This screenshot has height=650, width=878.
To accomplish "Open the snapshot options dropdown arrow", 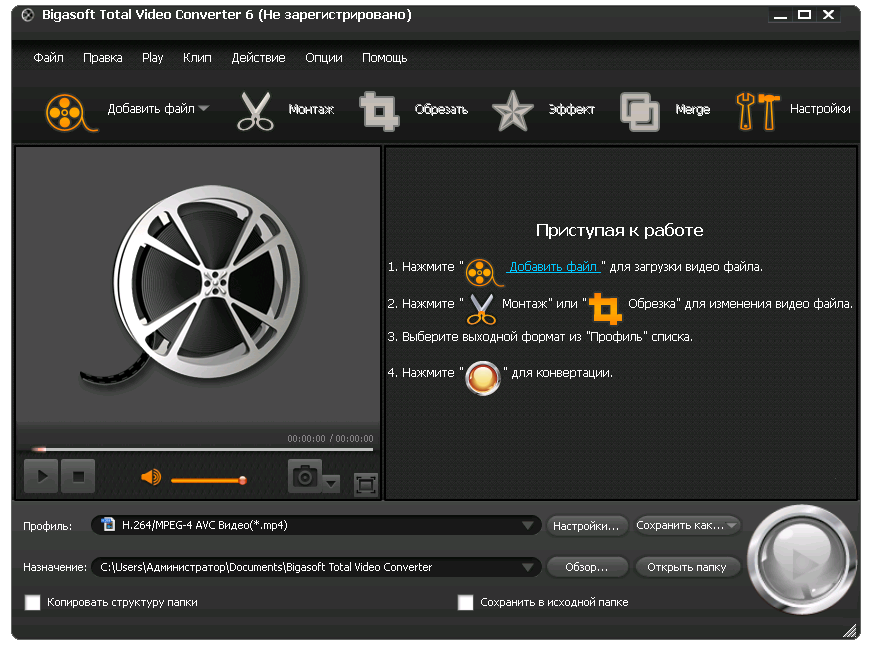I will [331, 484].
